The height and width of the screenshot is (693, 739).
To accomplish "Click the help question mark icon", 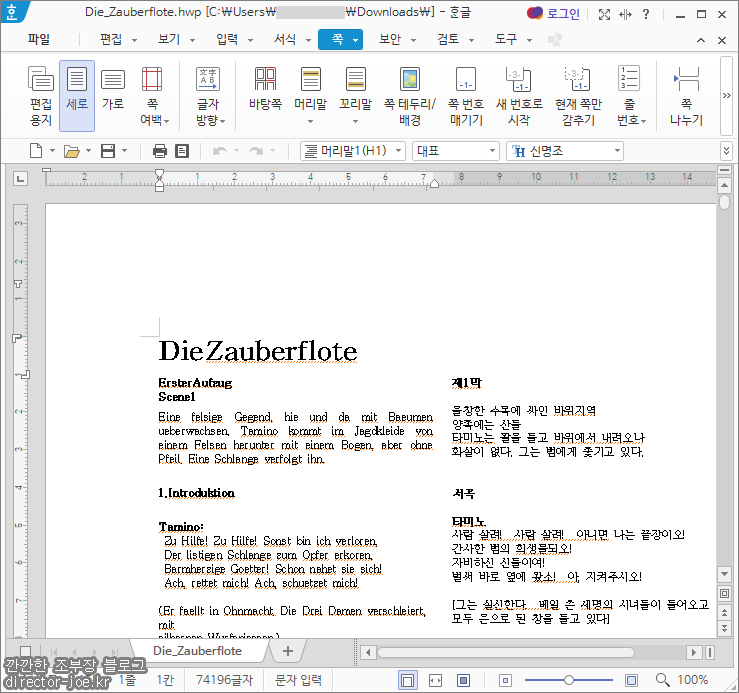I will click(646, 14).
